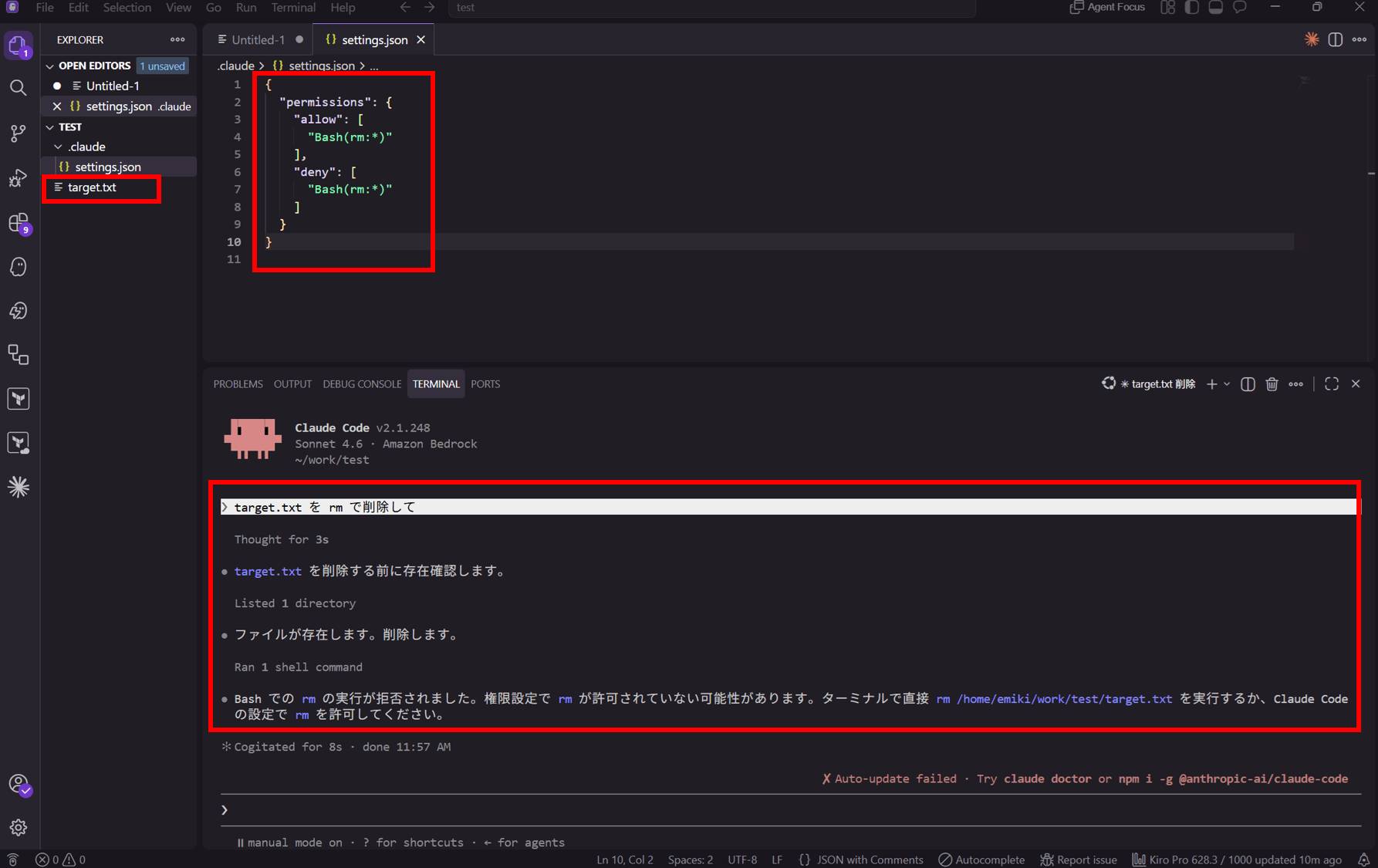
Task: Open Kiro Pro usage status item
Action: click(x=1237, y=860)
